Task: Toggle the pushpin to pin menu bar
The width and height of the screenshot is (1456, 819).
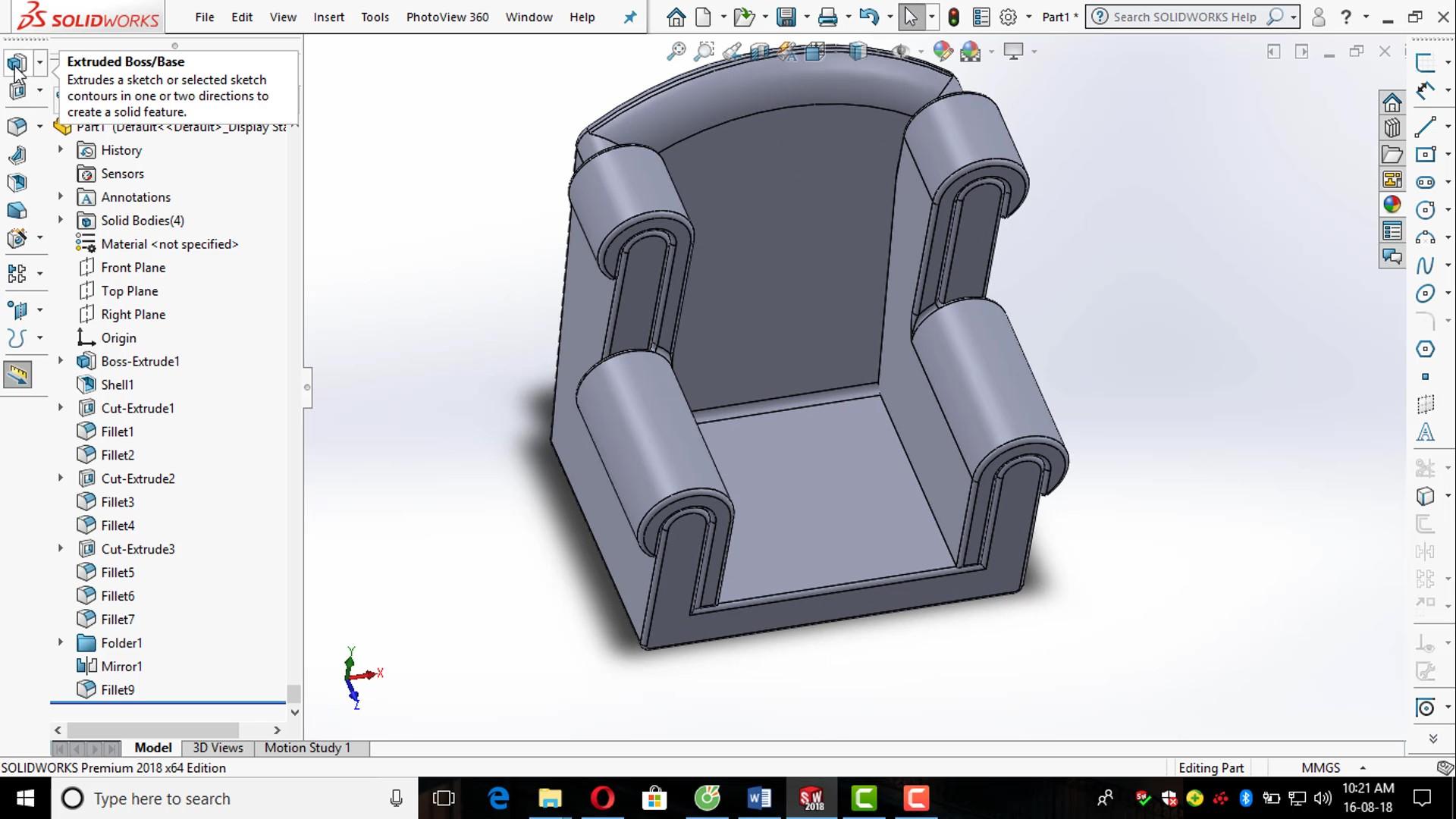Action: coord(630,17)
